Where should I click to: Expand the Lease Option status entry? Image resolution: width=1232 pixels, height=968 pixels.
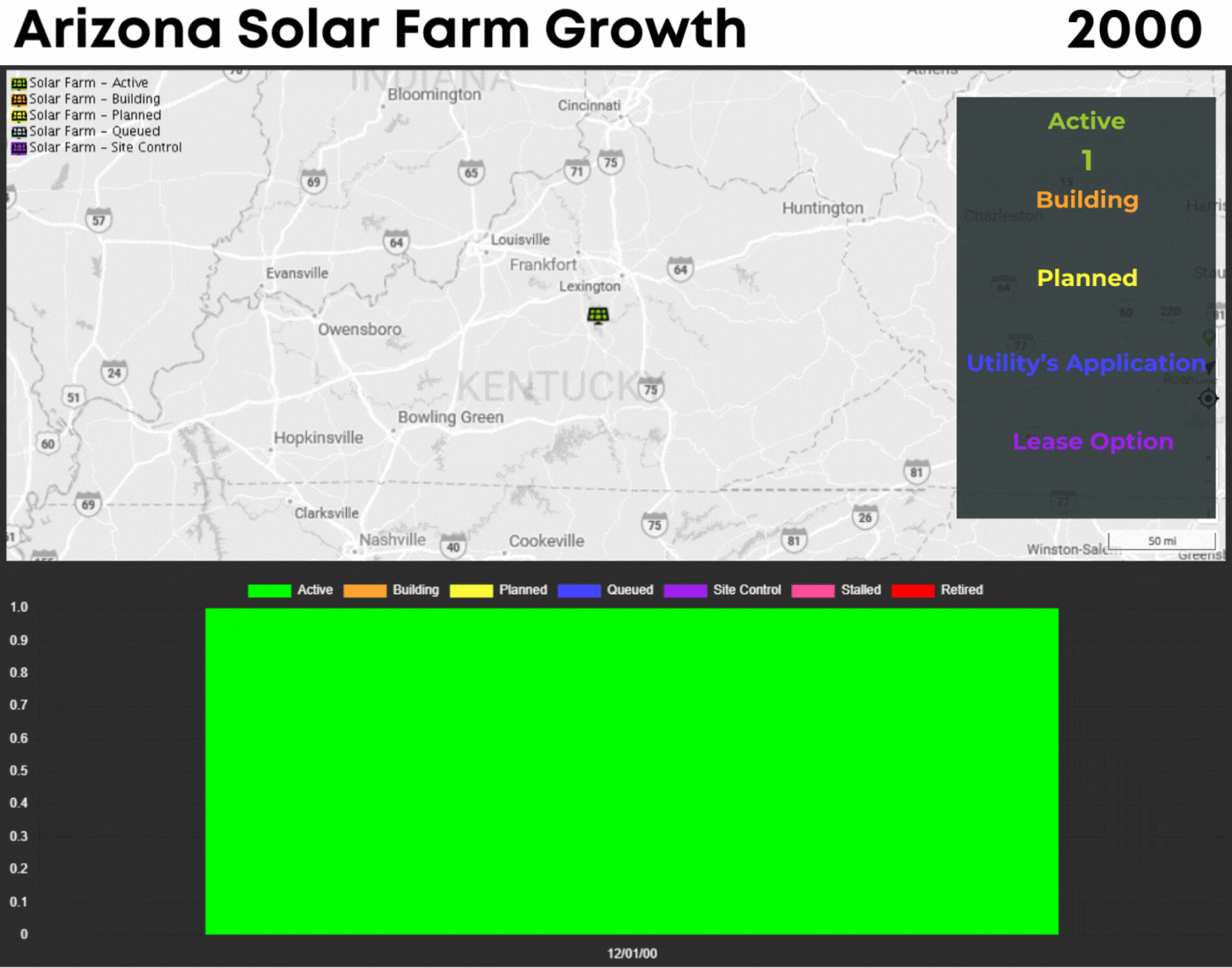pyautogui.click(x=1093, y=441)
